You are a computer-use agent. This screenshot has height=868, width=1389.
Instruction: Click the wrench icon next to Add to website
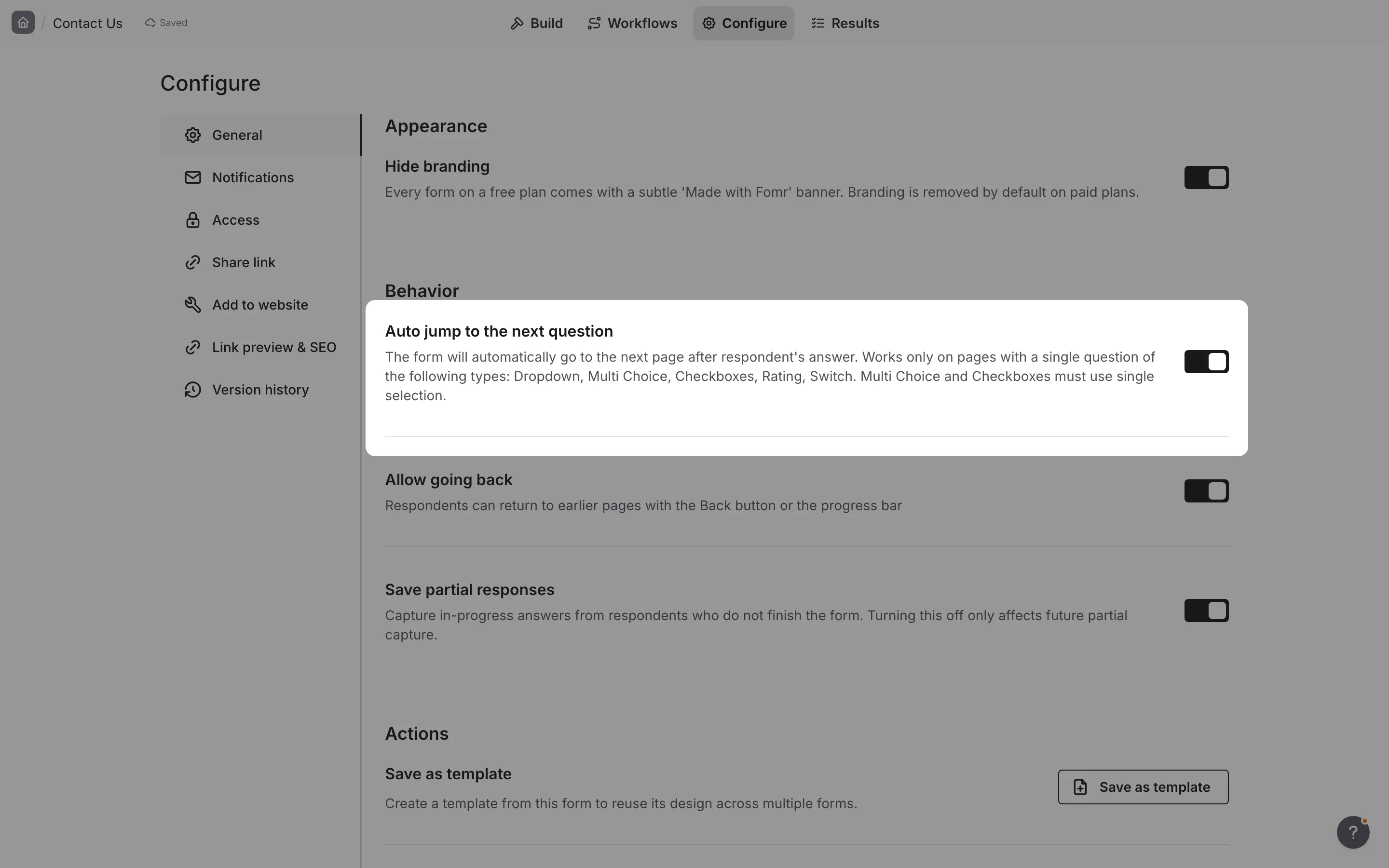tap(193, 305)
